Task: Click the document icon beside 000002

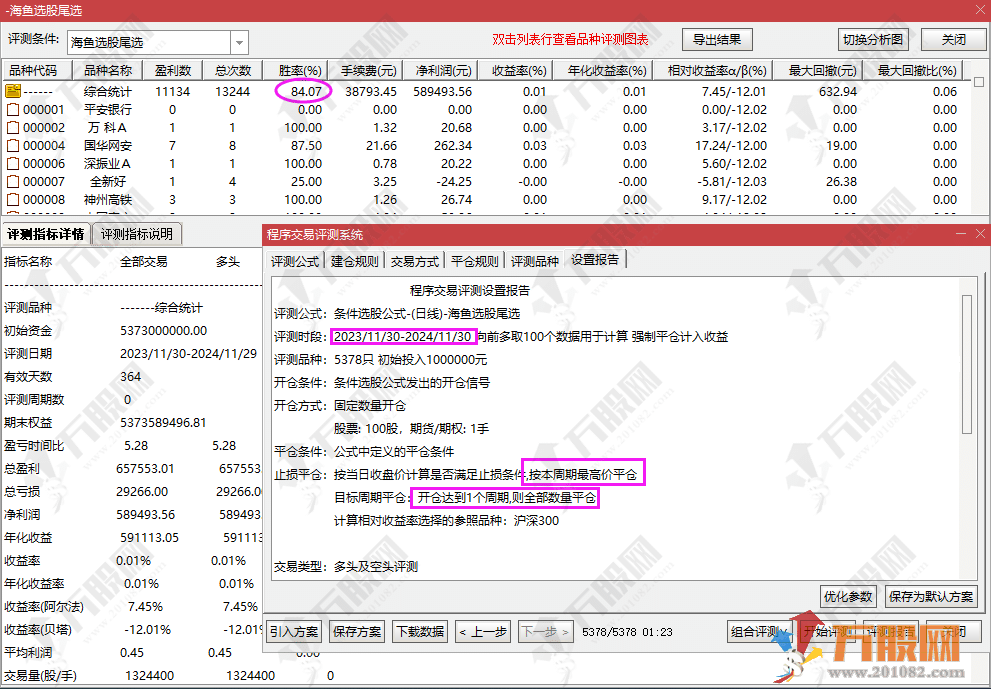Action: pos(13,128)
